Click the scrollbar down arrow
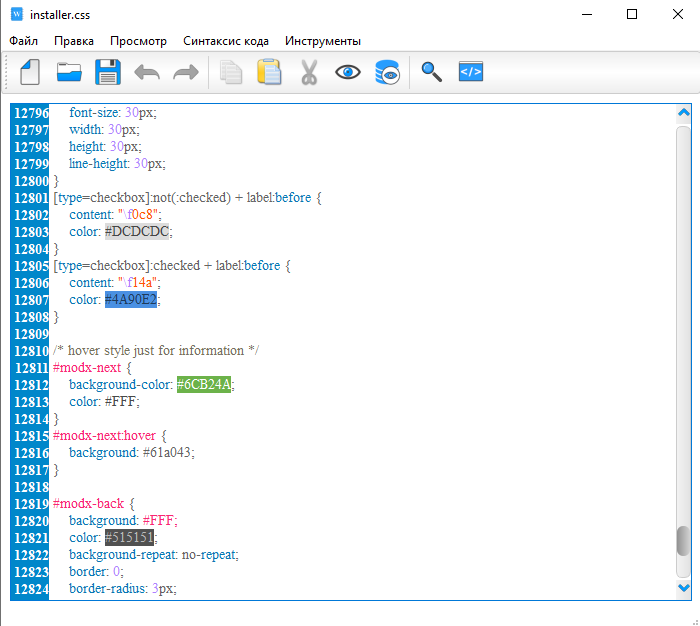This screenshot has height=626, width=700. coord(683,588)
